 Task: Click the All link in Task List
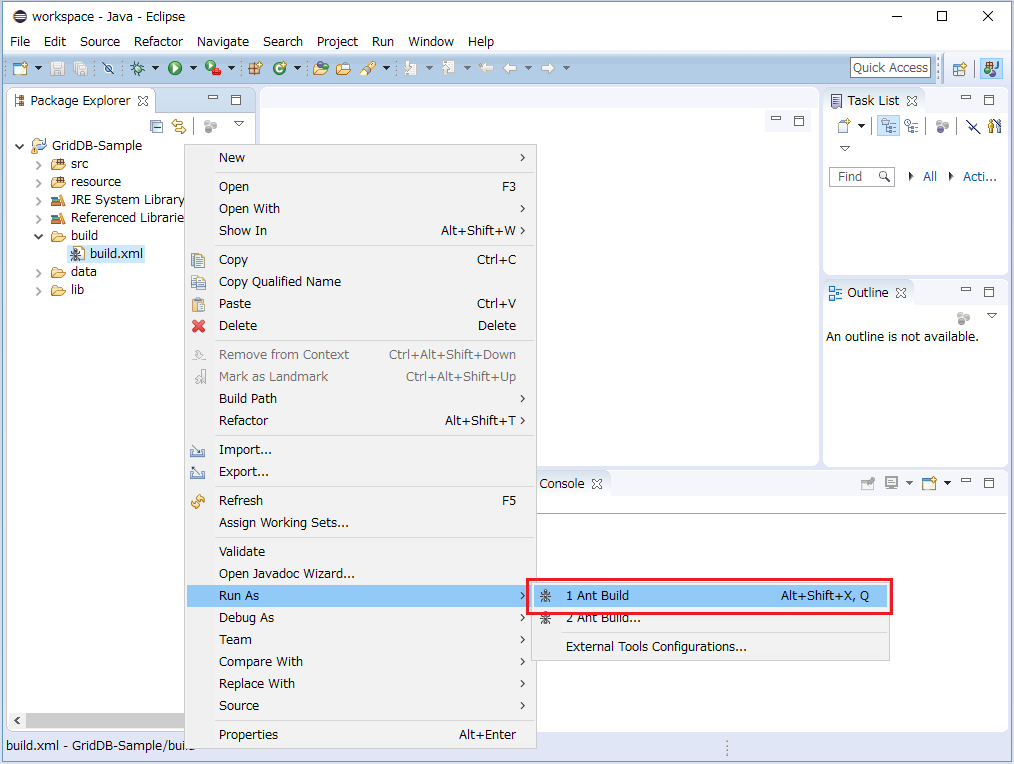pos(929,177)
